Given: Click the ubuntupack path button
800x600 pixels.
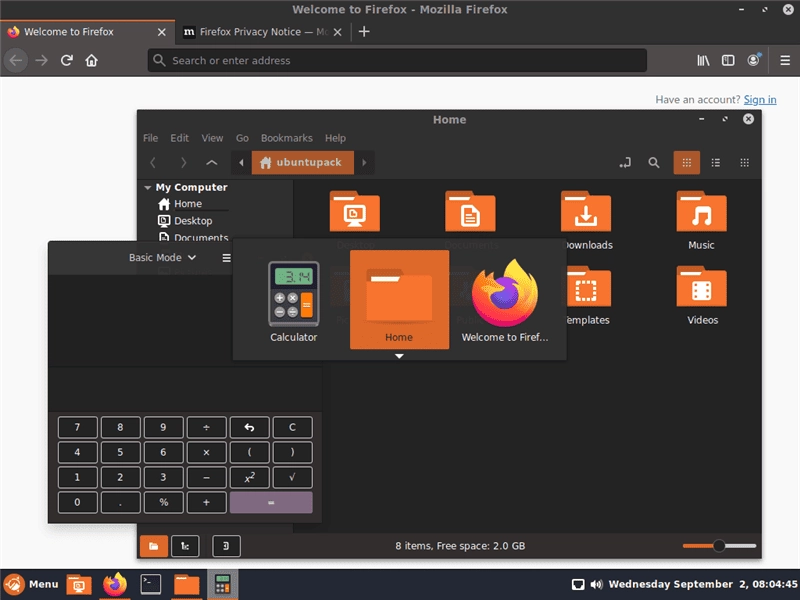Looking at the screenshot, I should (x=302, y=162).
